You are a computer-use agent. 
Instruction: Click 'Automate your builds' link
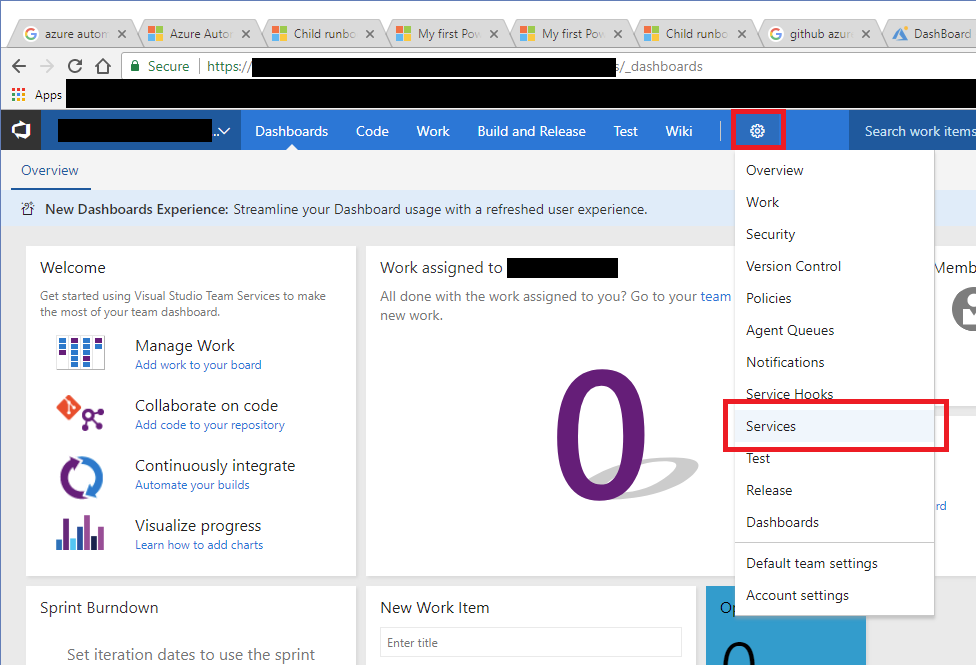192,485
